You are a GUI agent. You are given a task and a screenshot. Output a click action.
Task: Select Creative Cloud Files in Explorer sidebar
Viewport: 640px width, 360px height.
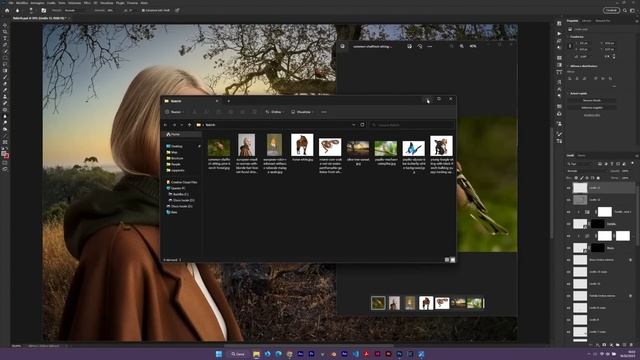coord(182,182)
